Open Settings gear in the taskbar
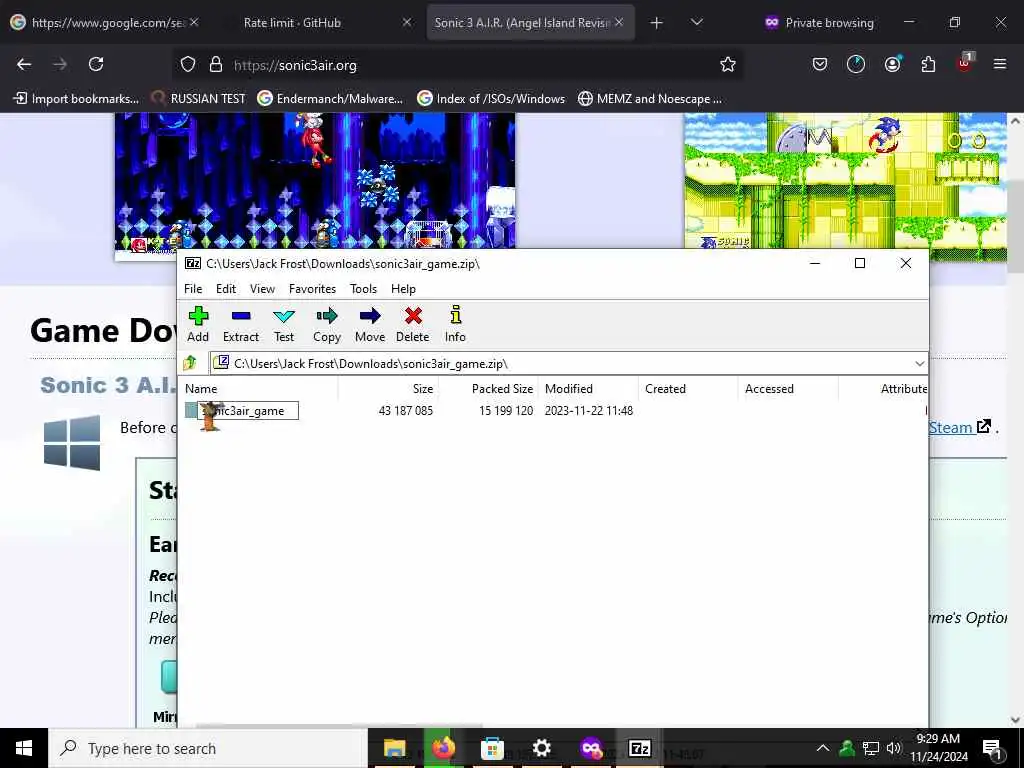1024x768 pixels. tap(541, 748)
